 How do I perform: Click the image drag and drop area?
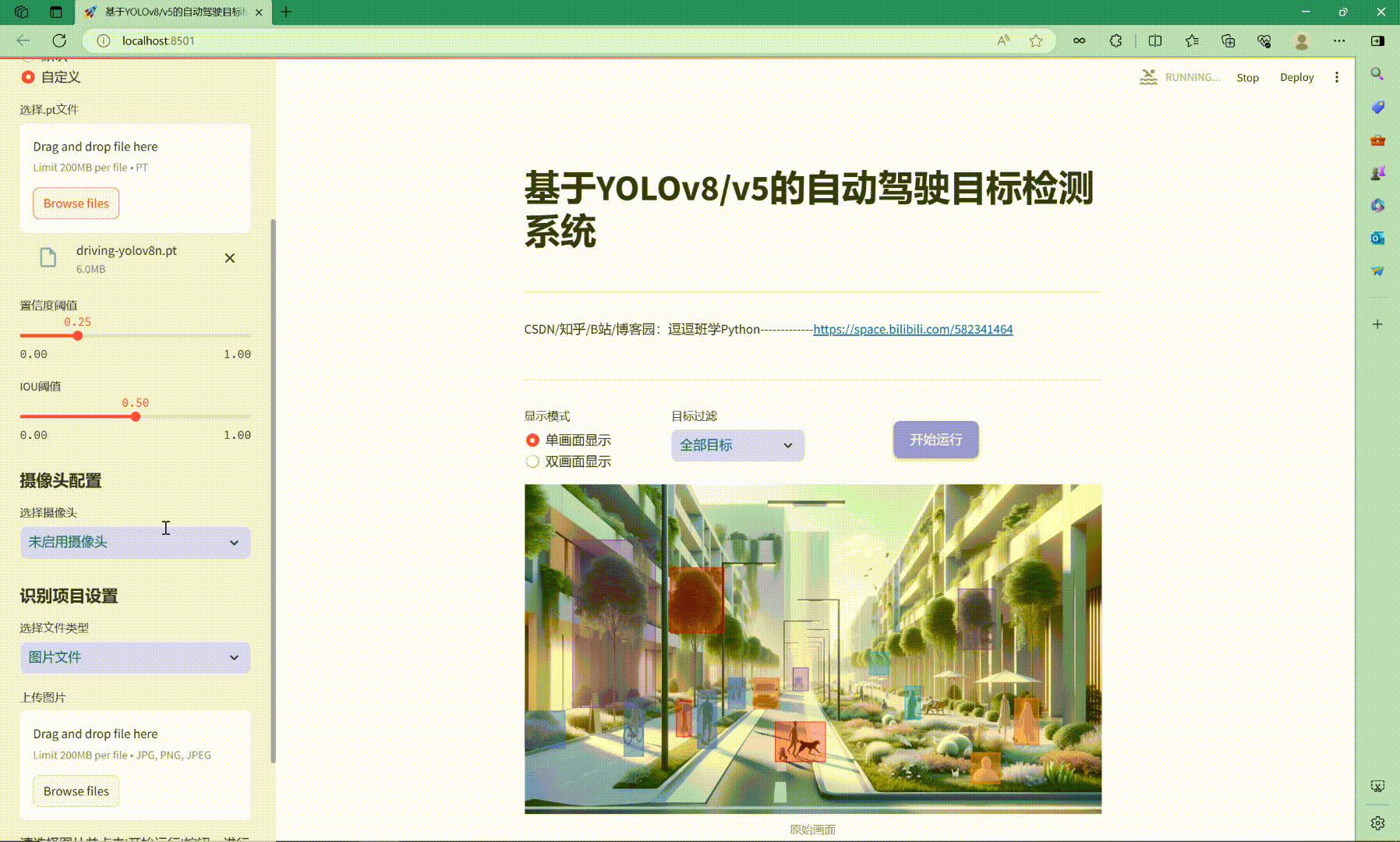coord(135,764)
